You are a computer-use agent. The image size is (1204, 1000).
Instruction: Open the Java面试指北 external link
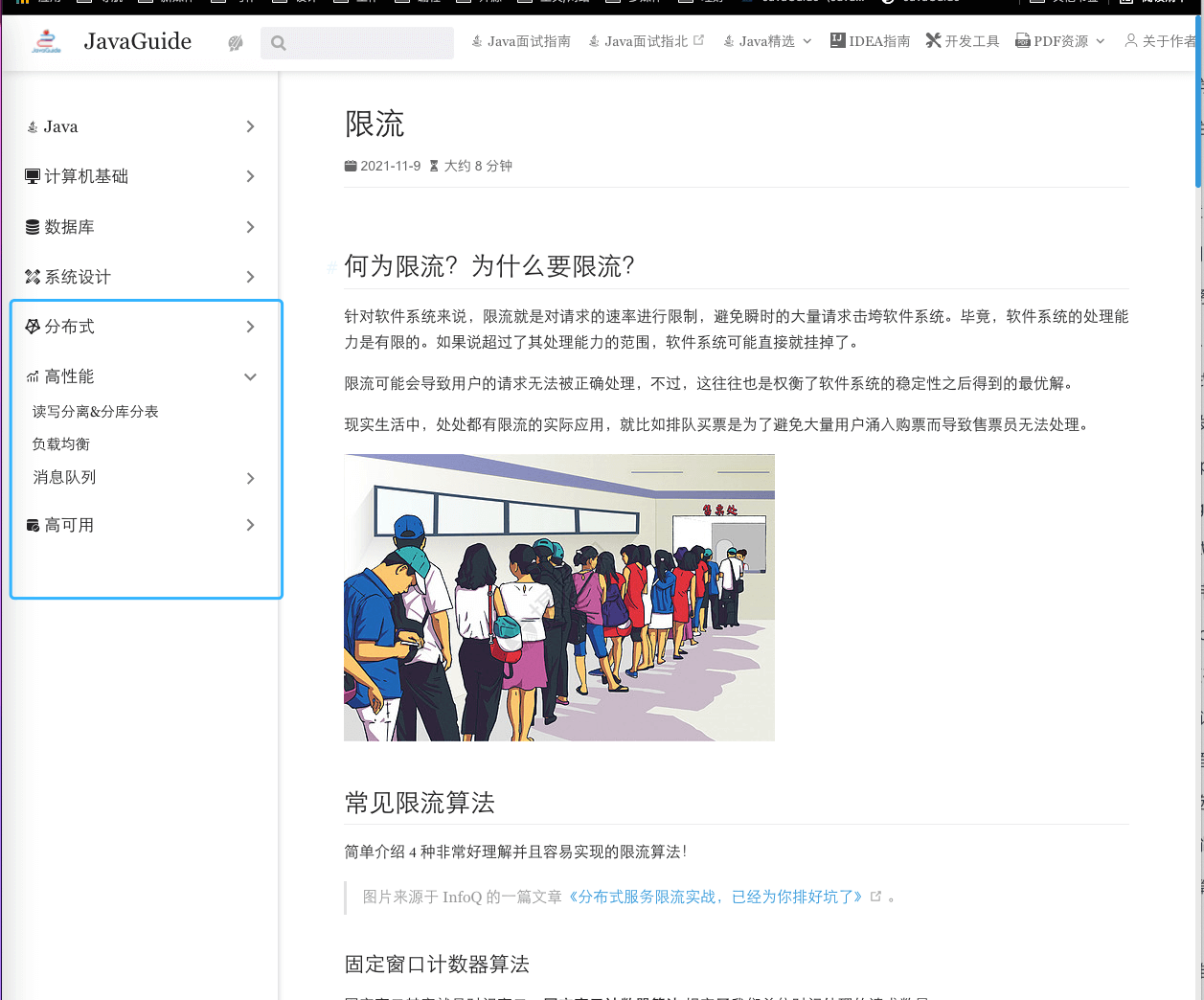[647, 41]
